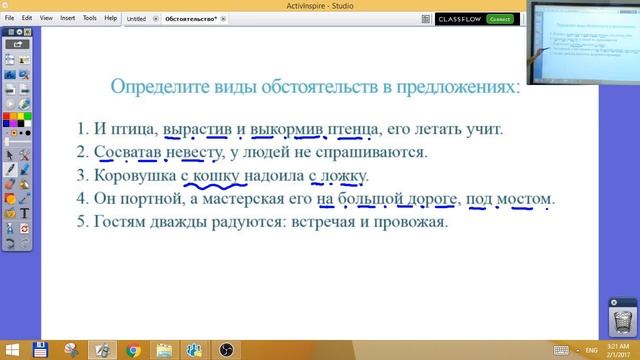Choose the third pen width dot
Viewport: 640px width, 360px height.
point(21,133)
